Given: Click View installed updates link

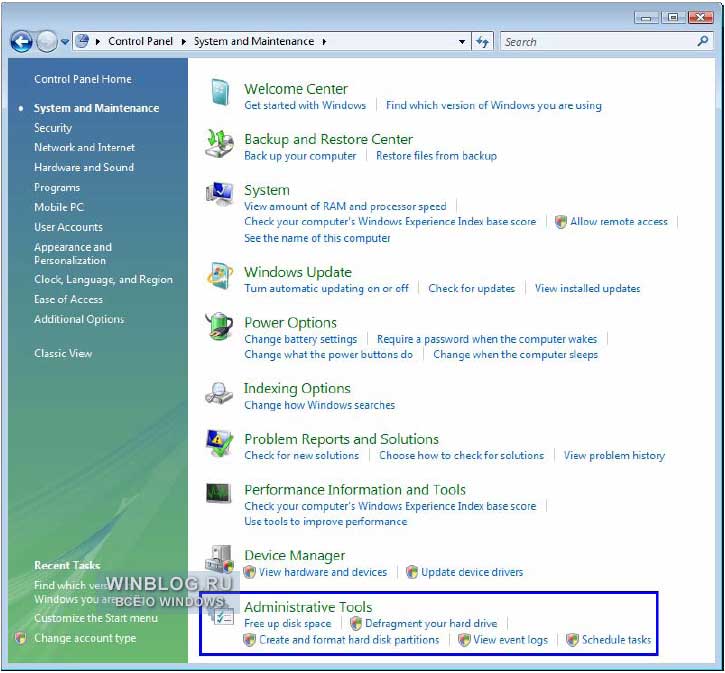Looking at the screenshot, I should click(x=587, y=288).
